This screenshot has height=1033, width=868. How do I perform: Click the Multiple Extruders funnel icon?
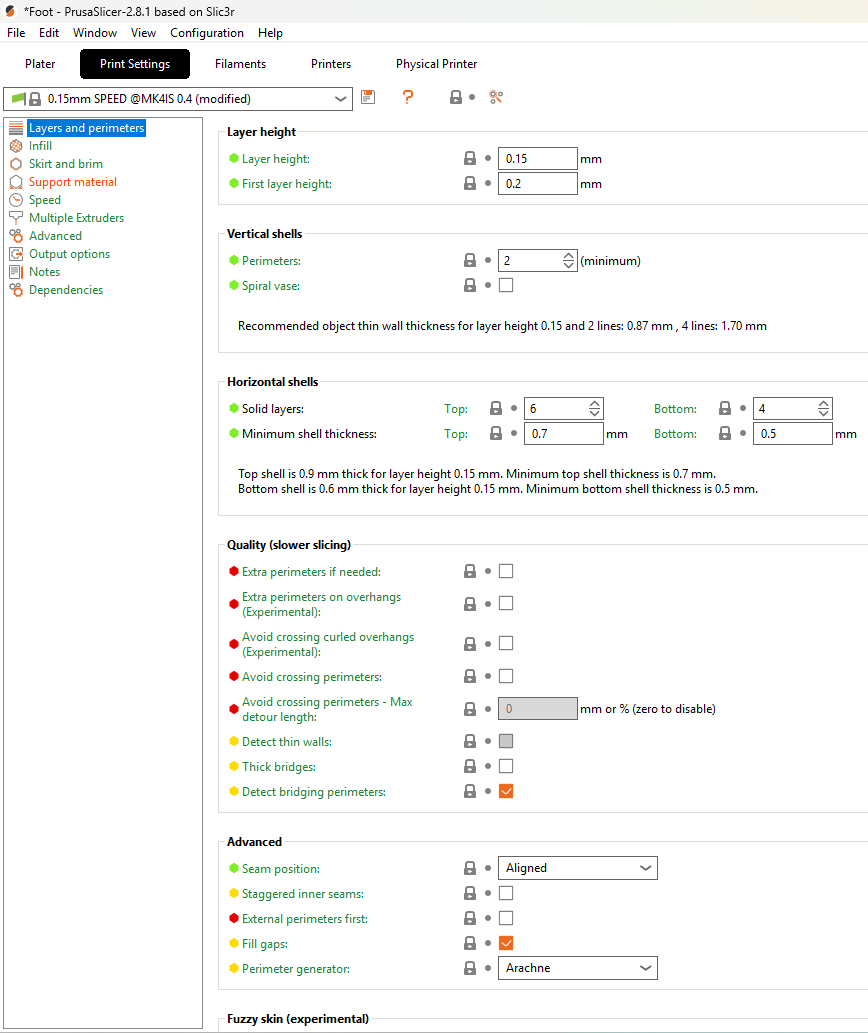point(16,217)
